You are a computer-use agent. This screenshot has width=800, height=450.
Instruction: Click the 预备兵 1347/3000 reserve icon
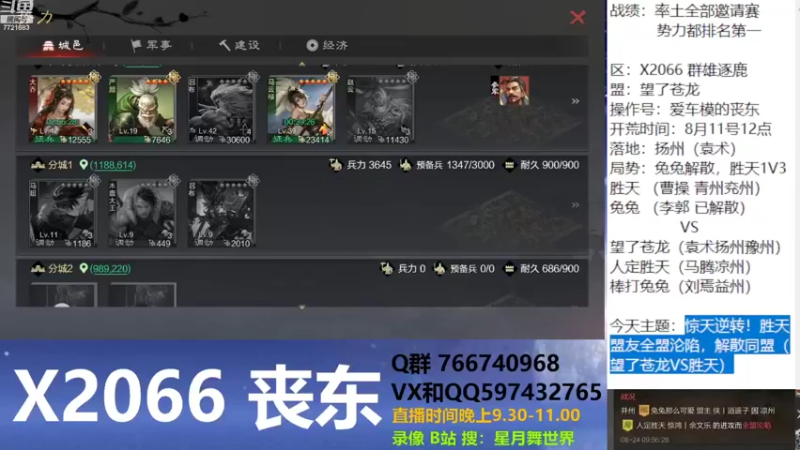click(406, 165)
